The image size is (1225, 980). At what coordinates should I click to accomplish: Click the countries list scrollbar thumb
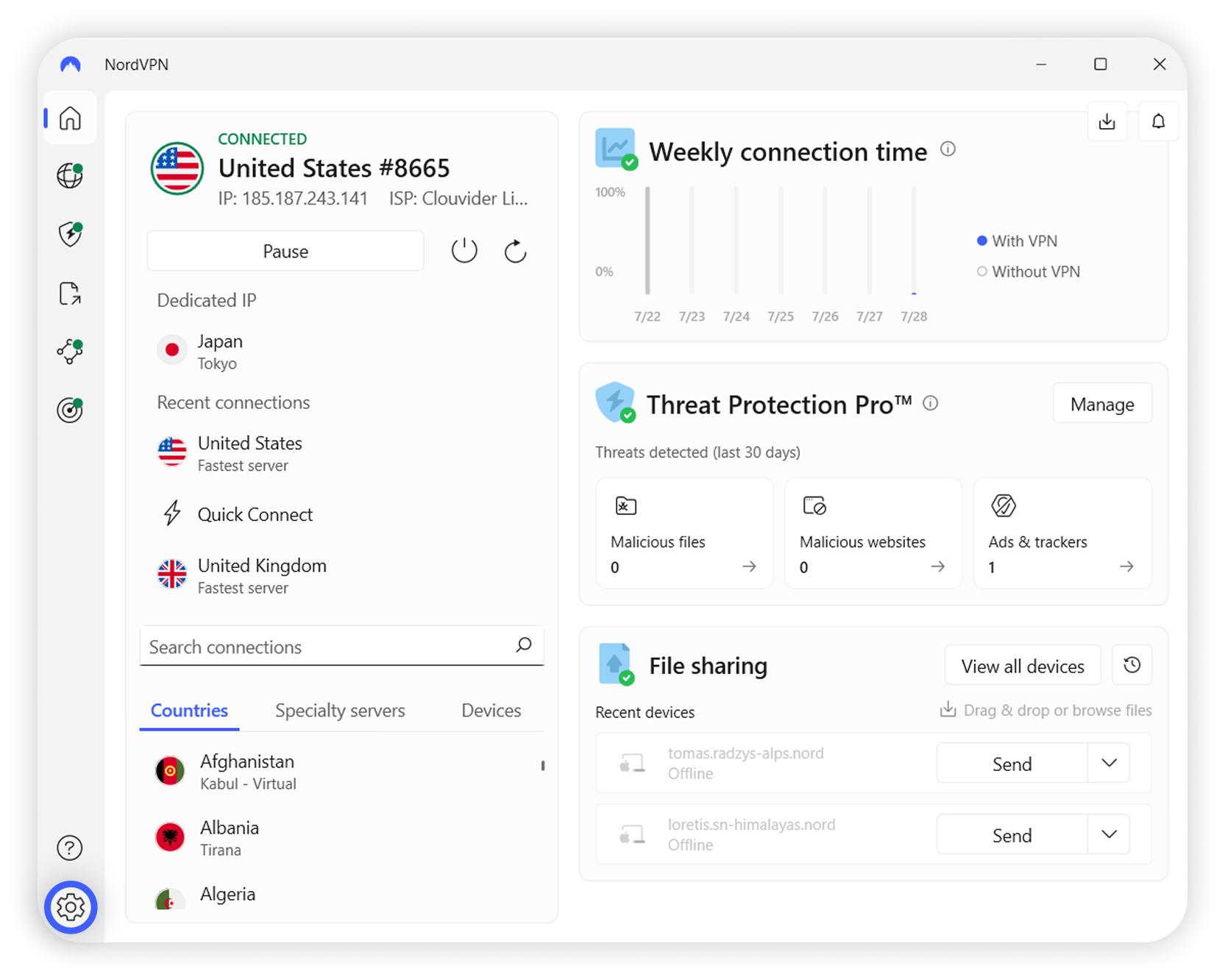pyautogui.click(x=543, y=766)
